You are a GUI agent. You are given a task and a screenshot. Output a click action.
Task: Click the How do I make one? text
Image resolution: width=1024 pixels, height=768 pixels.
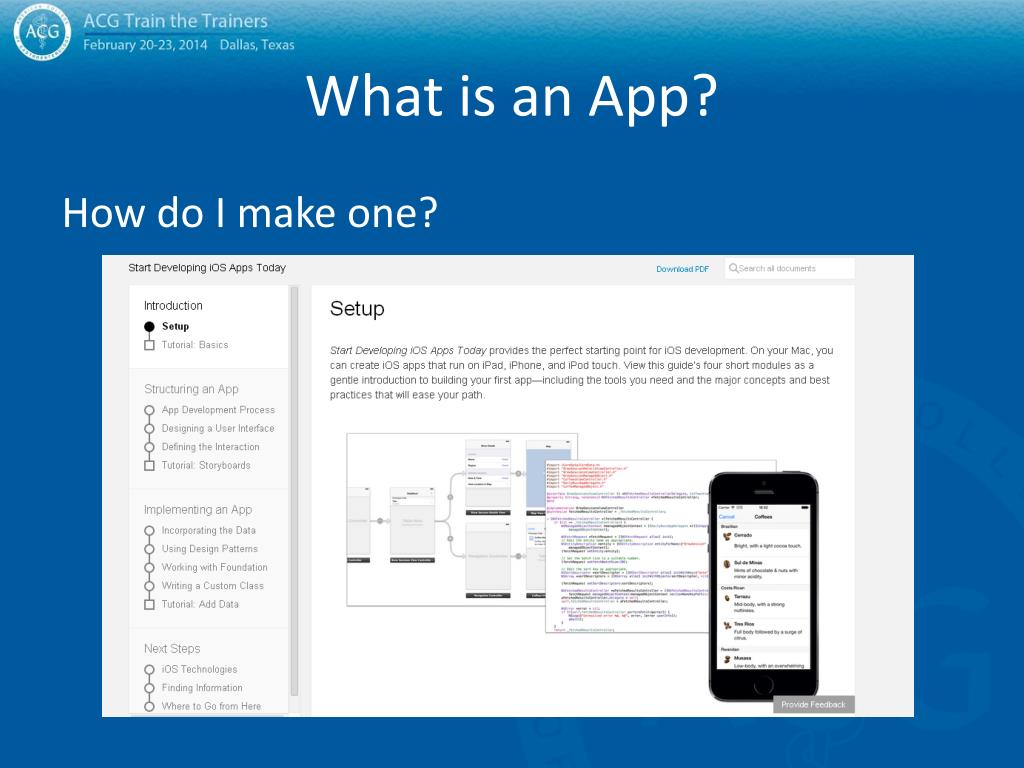250,214
